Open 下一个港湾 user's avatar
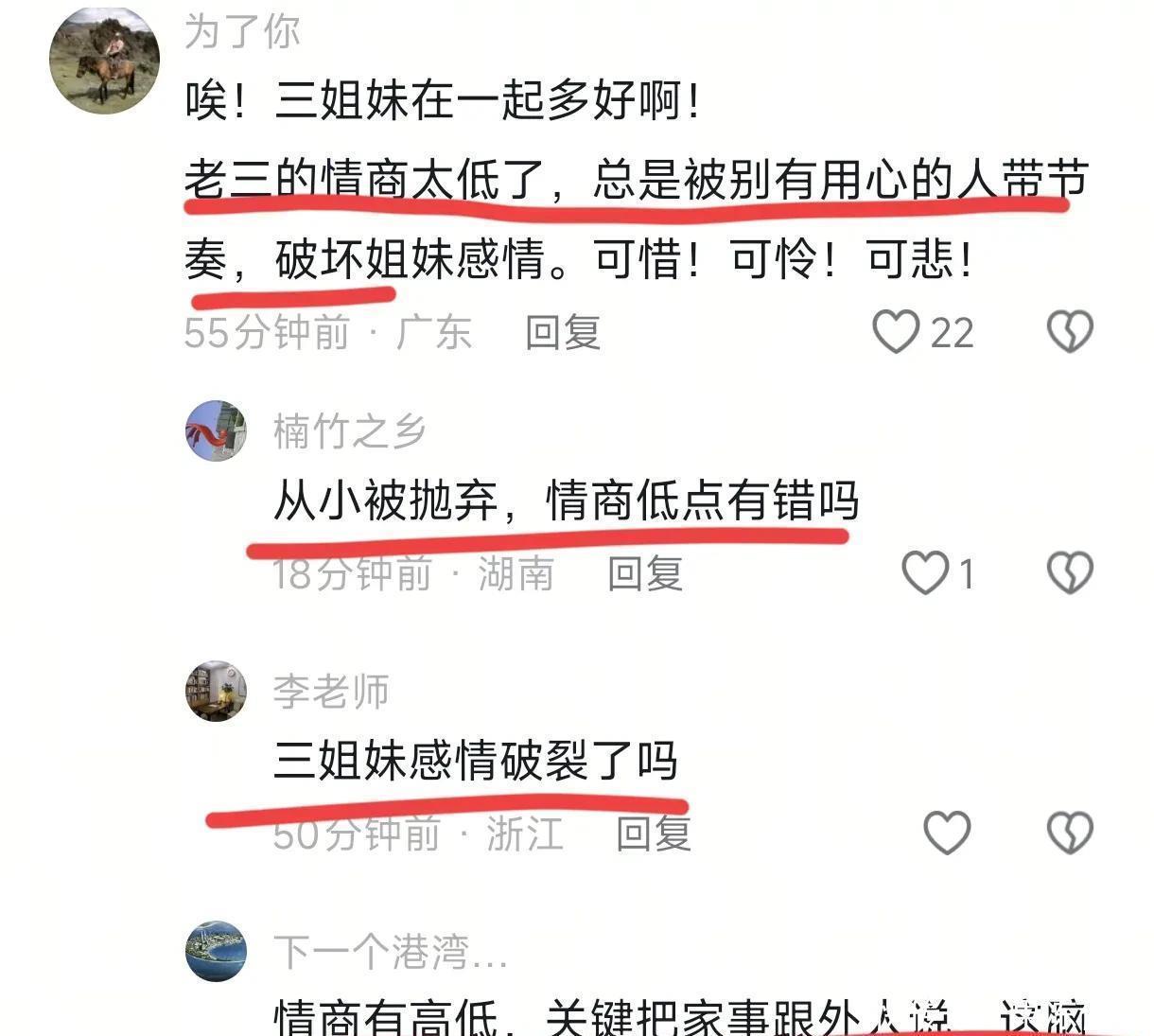Screen dimensions: 1154x1036 (216, 951)
